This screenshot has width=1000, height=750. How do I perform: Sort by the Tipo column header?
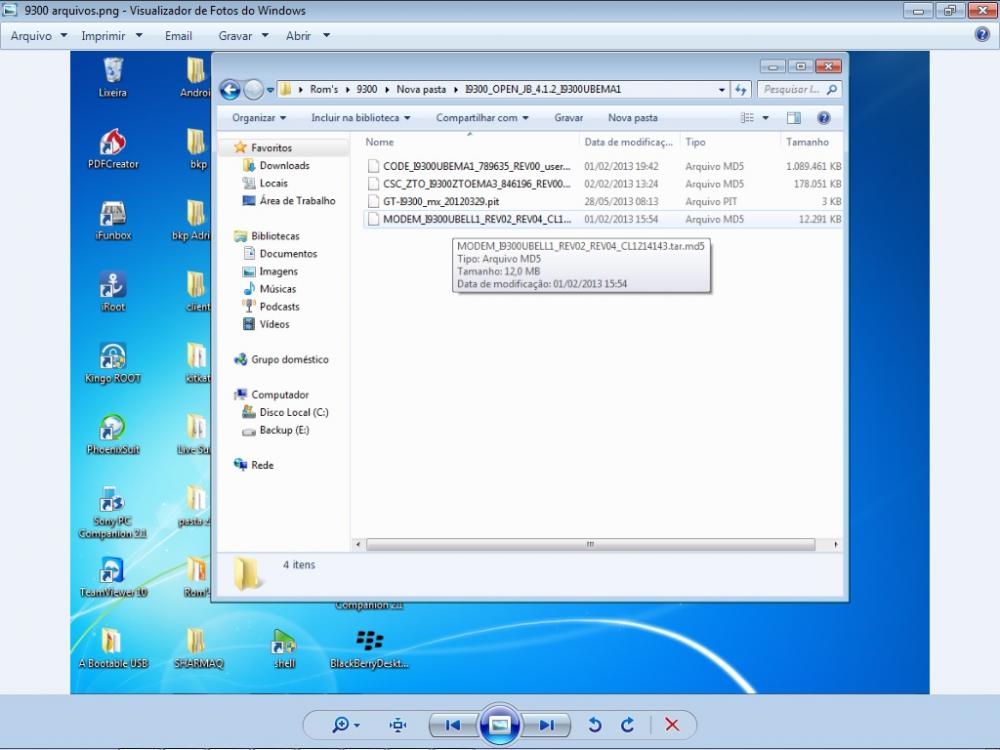[x=730, y=142]
